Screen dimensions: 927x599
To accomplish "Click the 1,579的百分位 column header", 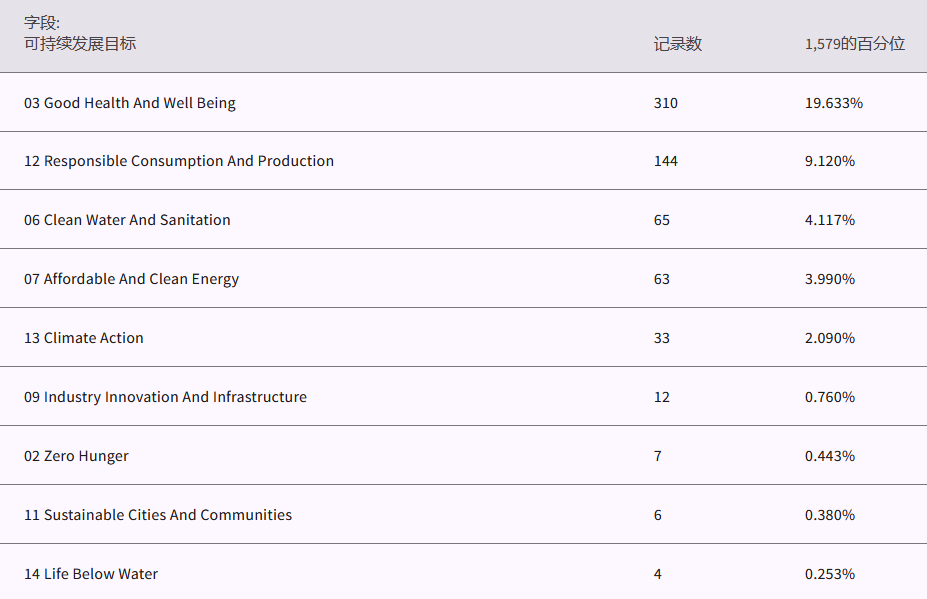I will tap(854, 44).
